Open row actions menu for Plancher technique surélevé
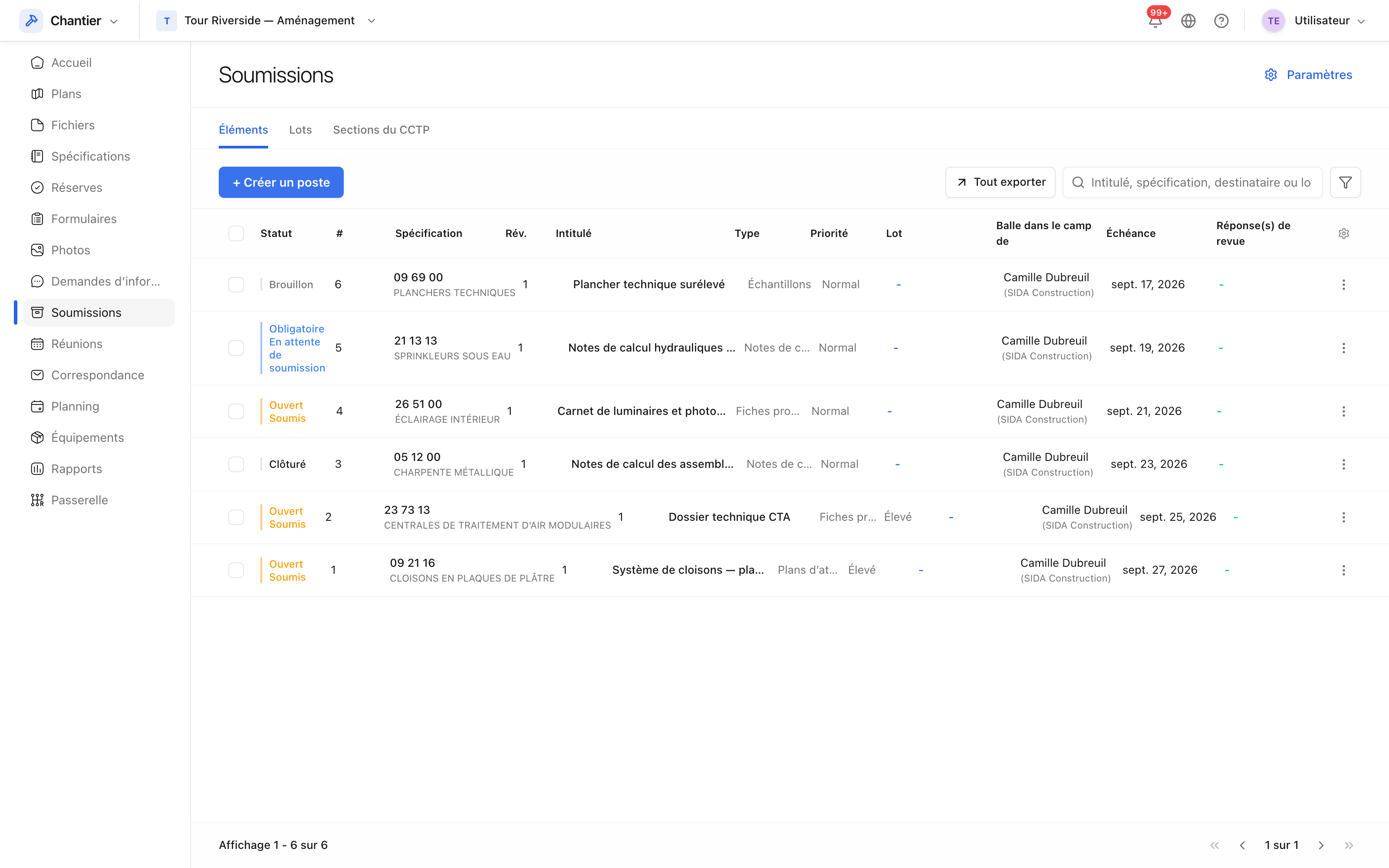The height and width of the screenshot is (868, 1389). pyautogui.click(x=1343, y=285)
